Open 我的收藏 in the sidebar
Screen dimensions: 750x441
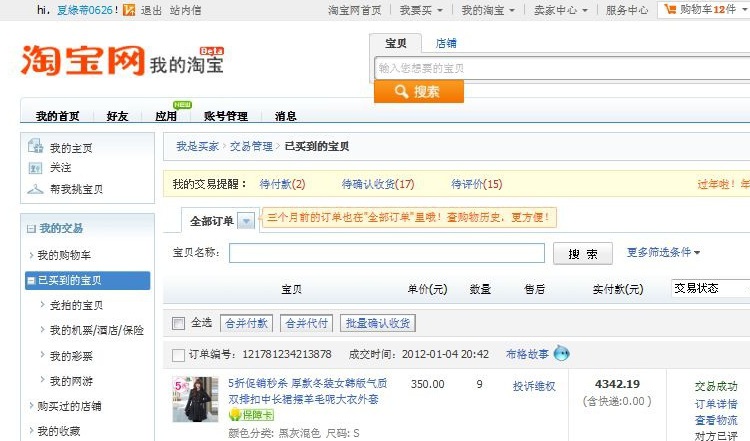pyautogui.click(x=59, y=431)
